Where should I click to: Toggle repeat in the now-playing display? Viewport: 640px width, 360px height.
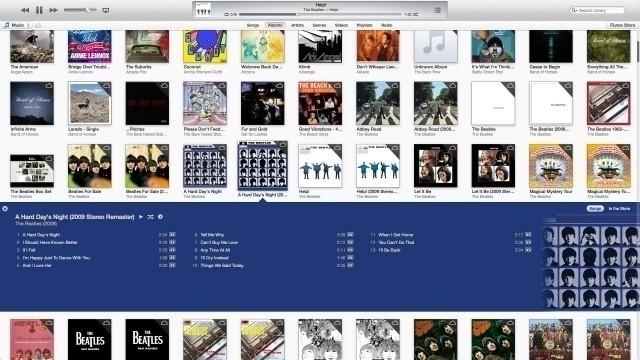pyautogui.click(x=227, y=15)
